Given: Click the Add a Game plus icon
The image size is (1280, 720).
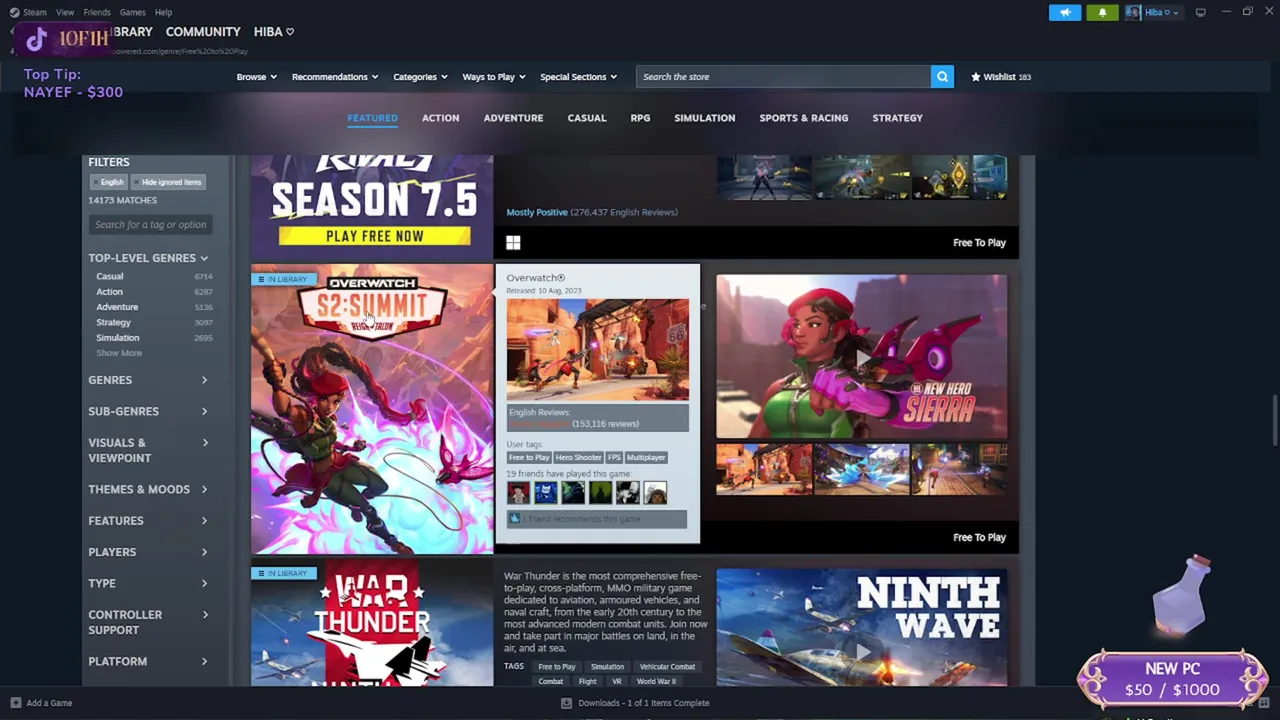Looking at the screenshot, I should [15, 703].
